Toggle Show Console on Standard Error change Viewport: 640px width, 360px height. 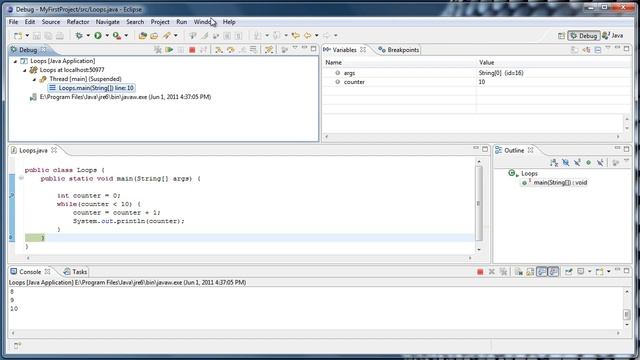553,272
